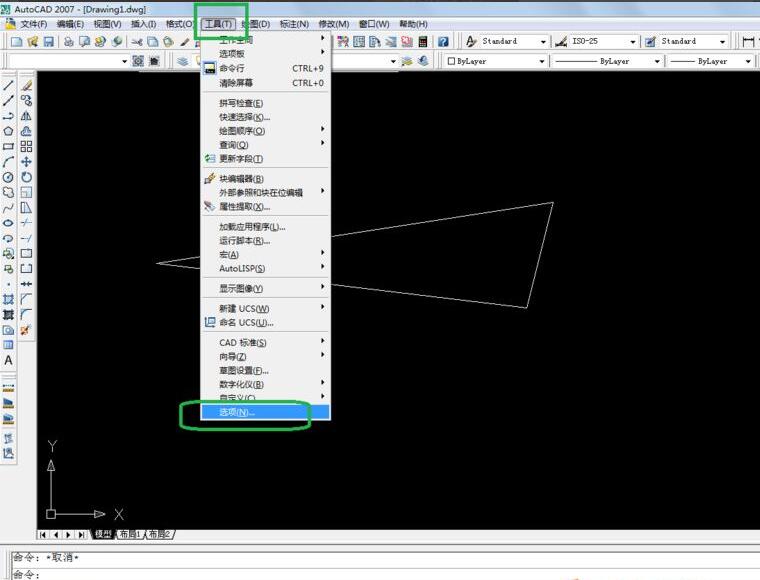This screenshot has height=580, width=760.
Task: Select the Array grid tool
Action: [26, 146]
